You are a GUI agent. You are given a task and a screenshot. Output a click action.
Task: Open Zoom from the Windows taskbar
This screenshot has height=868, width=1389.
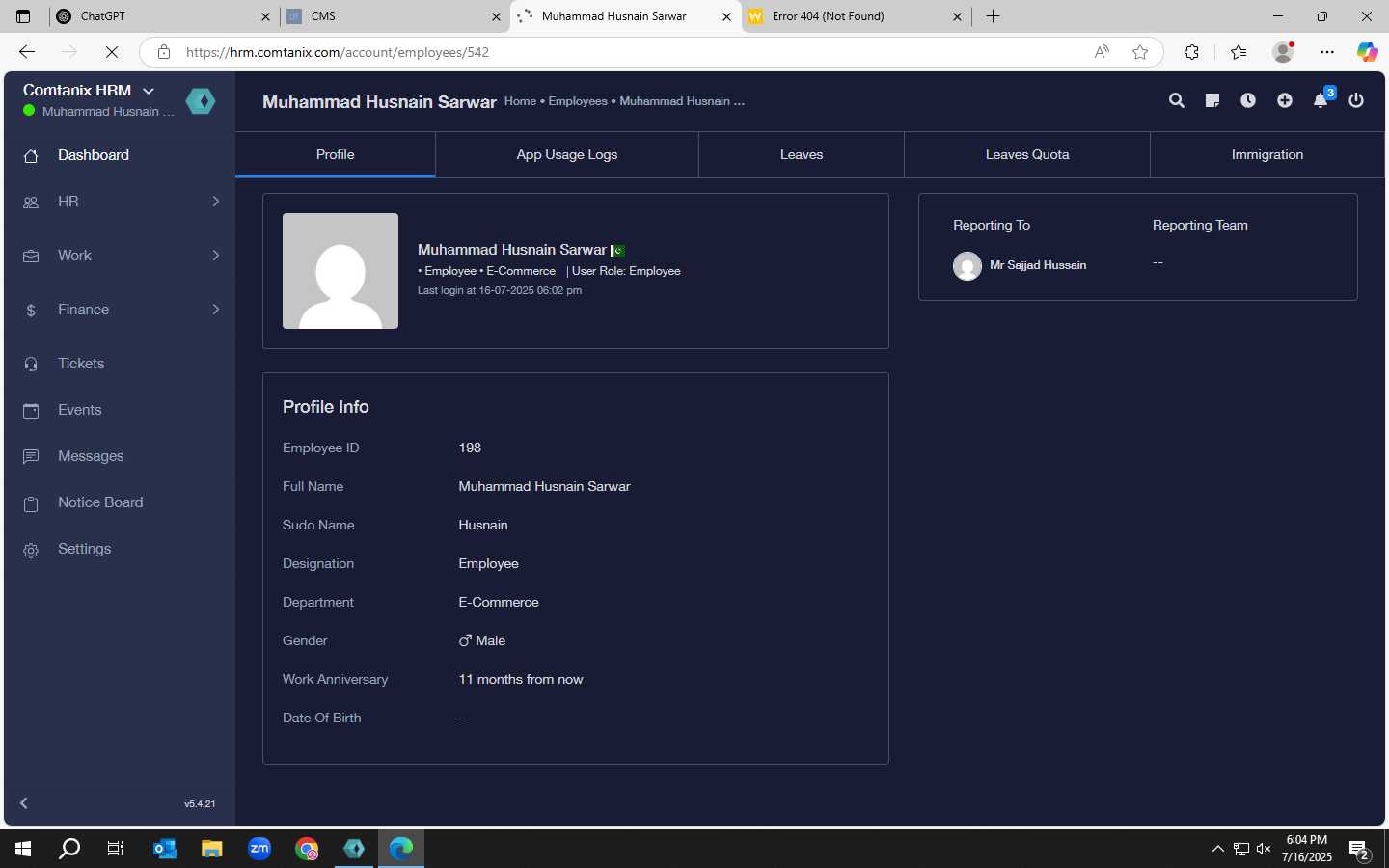tap(259, 849)
